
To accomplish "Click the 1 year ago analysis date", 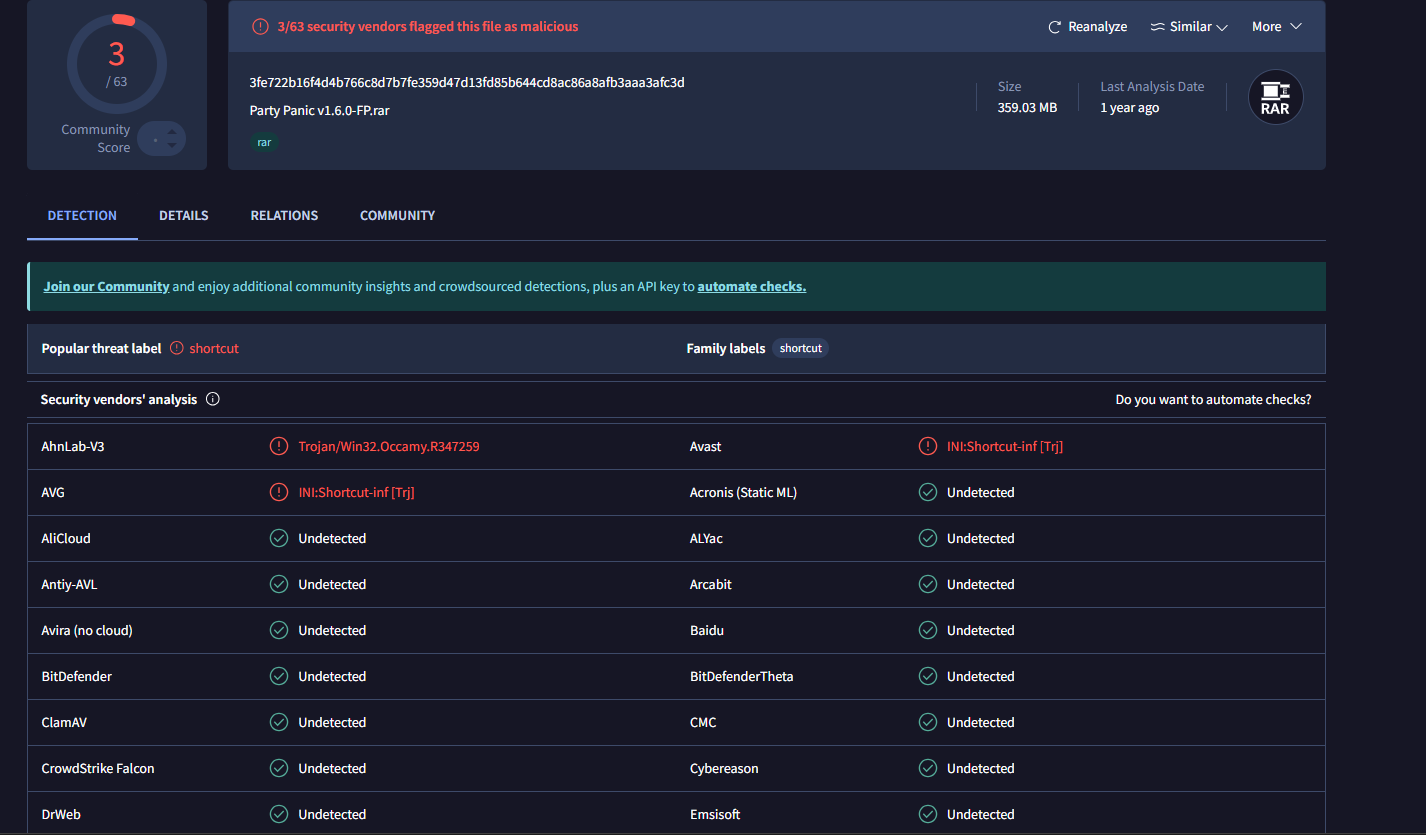I will (1130, 107).
